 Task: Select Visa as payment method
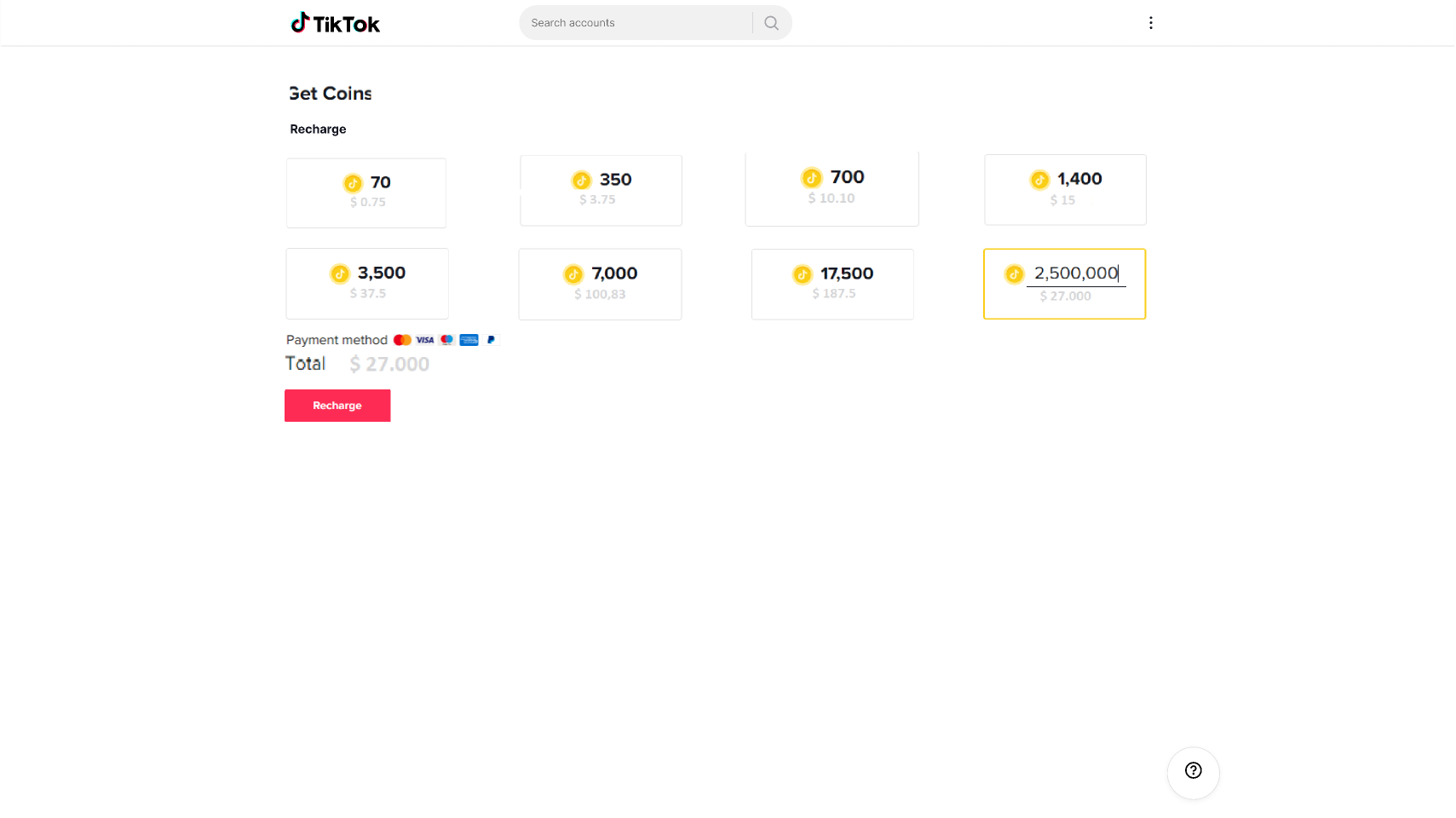point(424,339)
